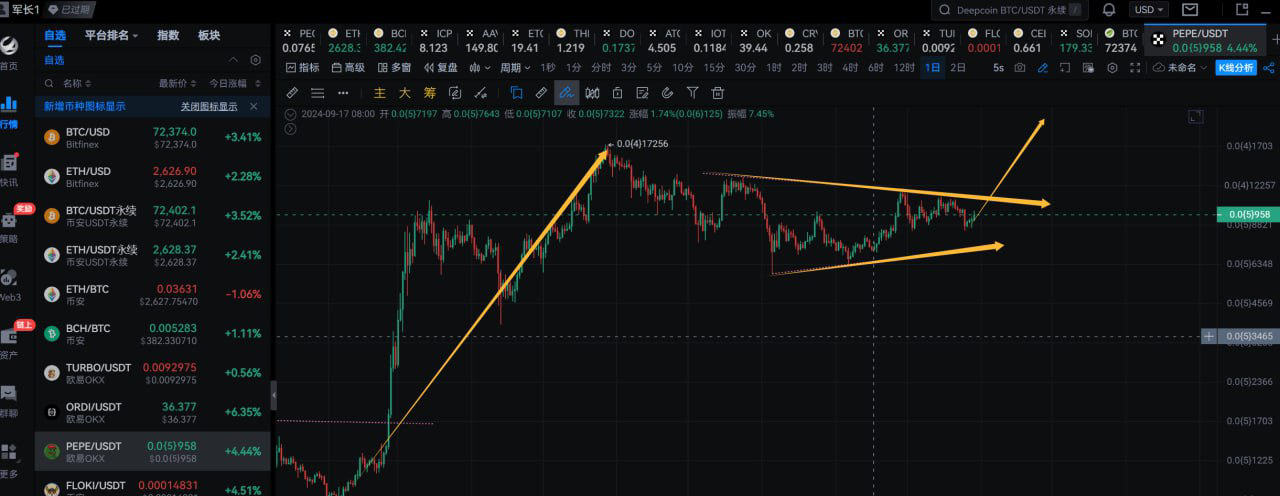Click the share icon next to K线分析

(x=1269, y=68)
